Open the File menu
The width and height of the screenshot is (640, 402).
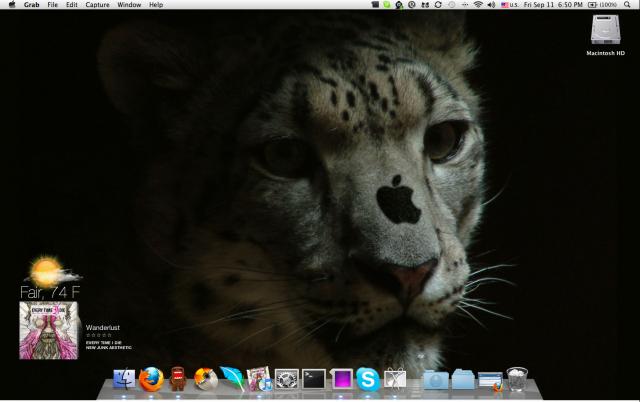click(x=52, y=5)
